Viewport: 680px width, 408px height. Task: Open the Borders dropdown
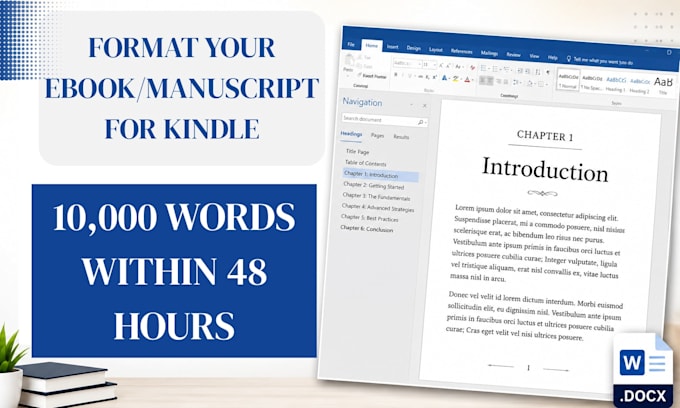[542, 84]
